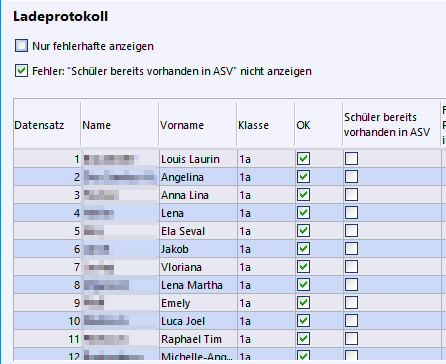
Task: Click the Klasse column header
Action: pyautogui.click(x=266, y=125)
